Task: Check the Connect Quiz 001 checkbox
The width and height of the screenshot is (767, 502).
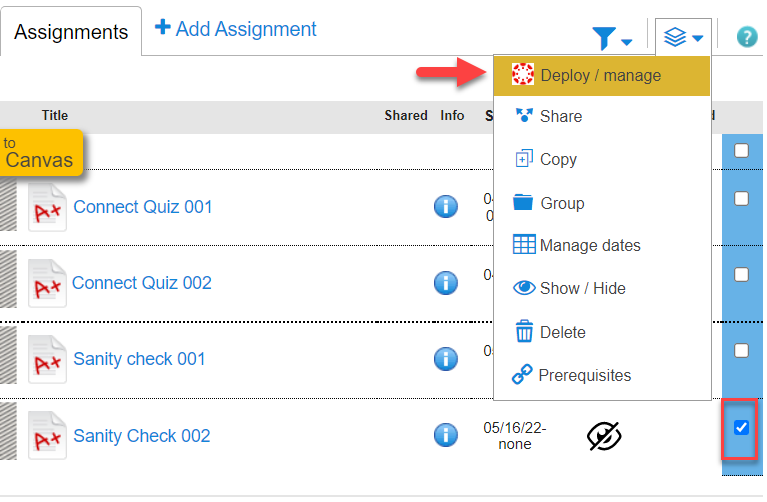Action: pyautogui.click(x=741, y=199)
